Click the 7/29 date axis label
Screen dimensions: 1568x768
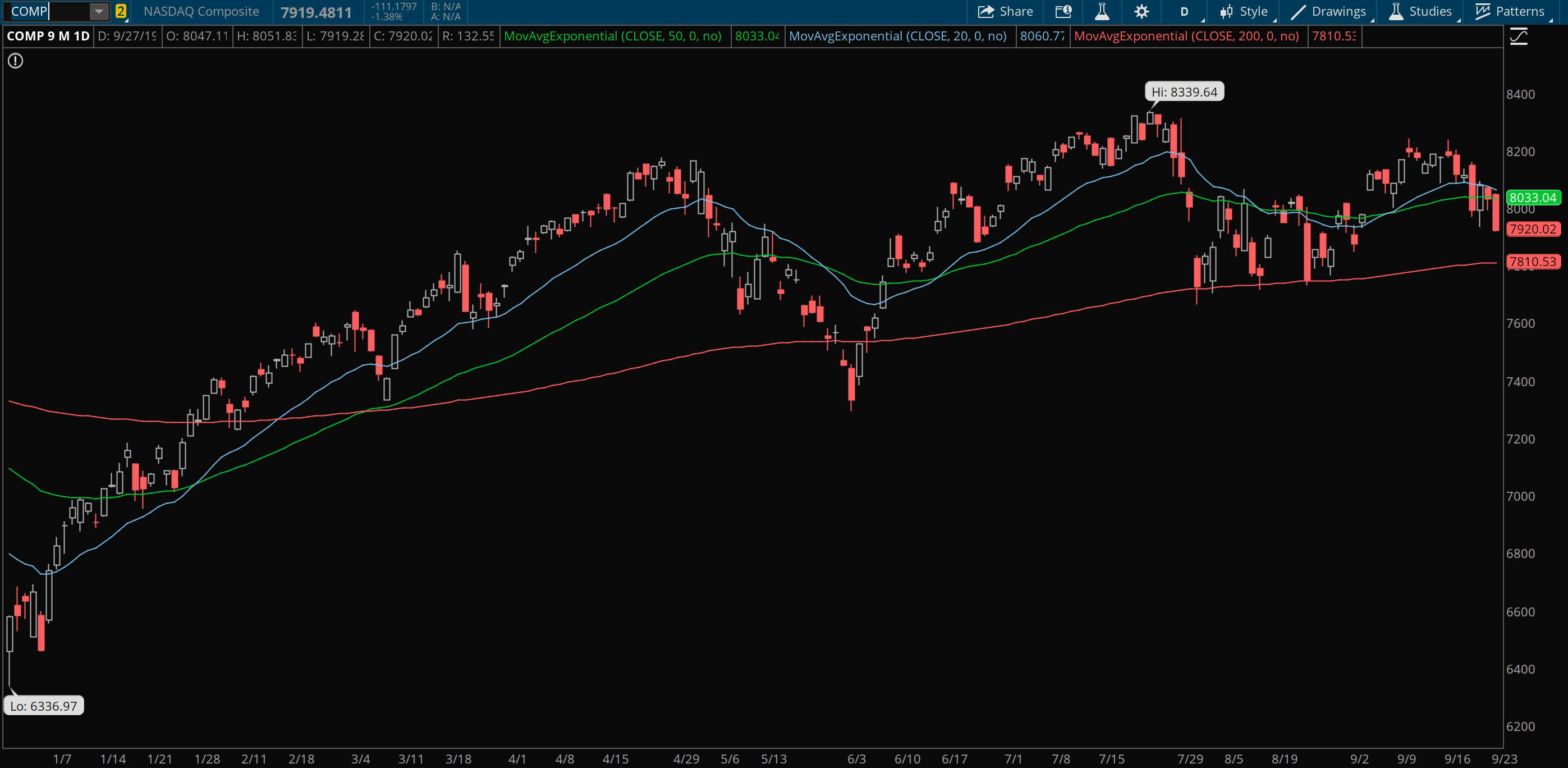point(1190,759)
